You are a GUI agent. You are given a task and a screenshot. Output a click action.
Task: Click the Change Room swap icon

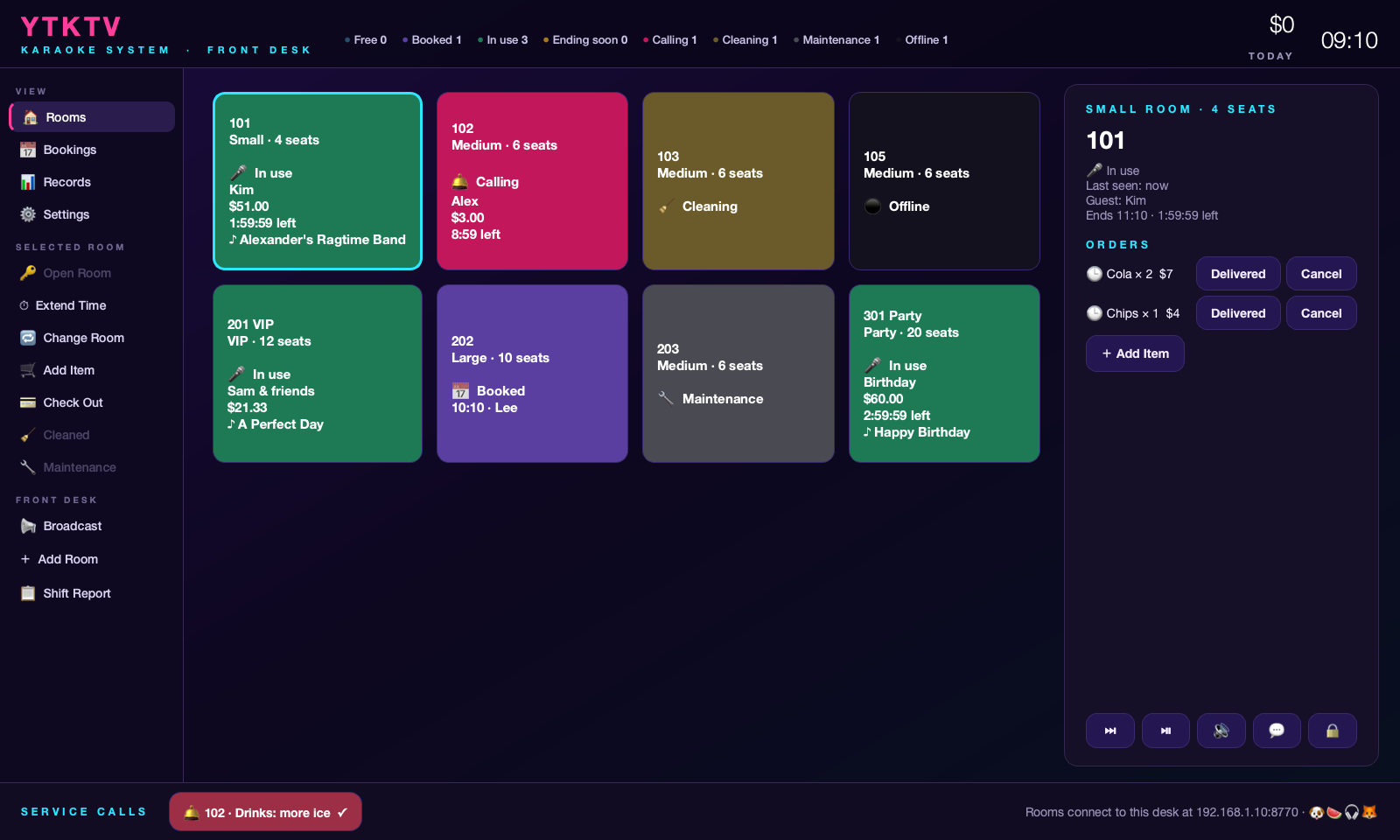(x=28, y=338)
